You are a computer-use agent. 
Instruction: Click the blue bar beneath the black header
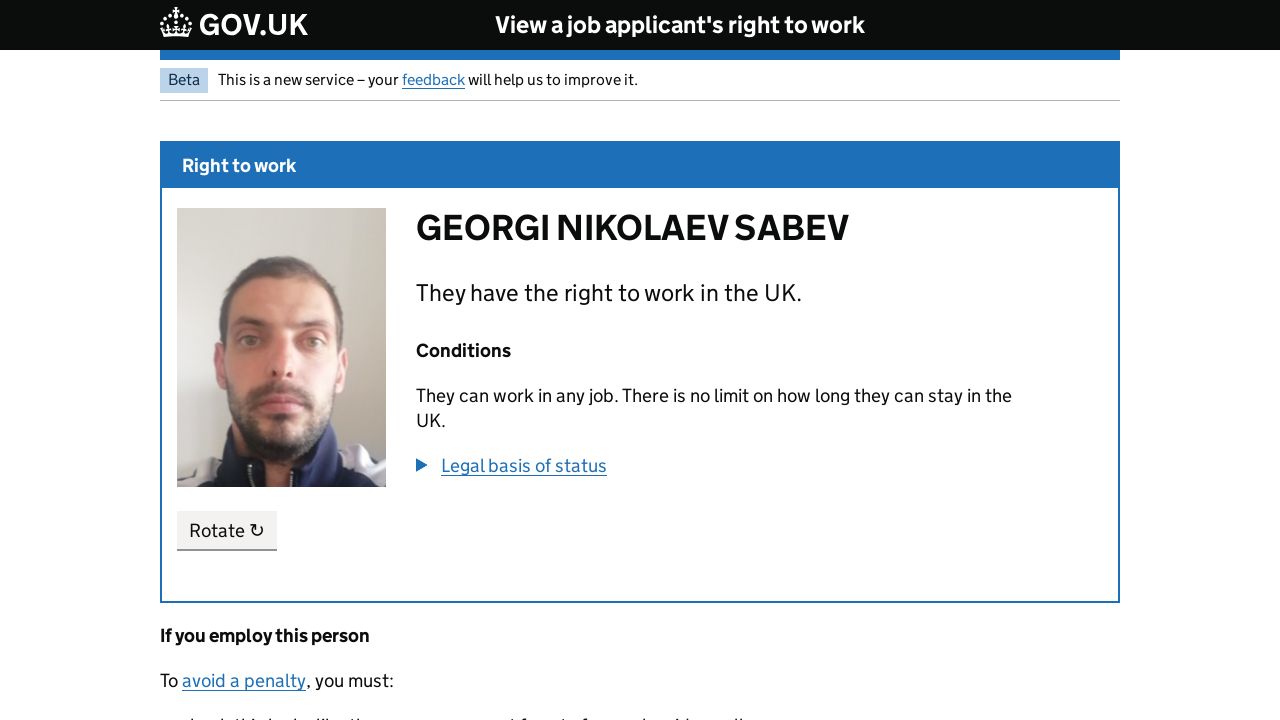(640, 55)
